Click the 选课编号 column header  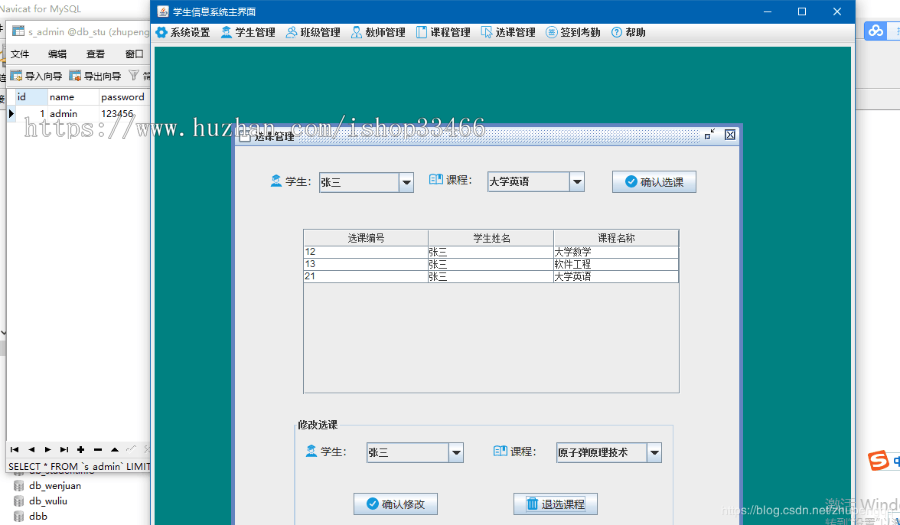[366, 238]
